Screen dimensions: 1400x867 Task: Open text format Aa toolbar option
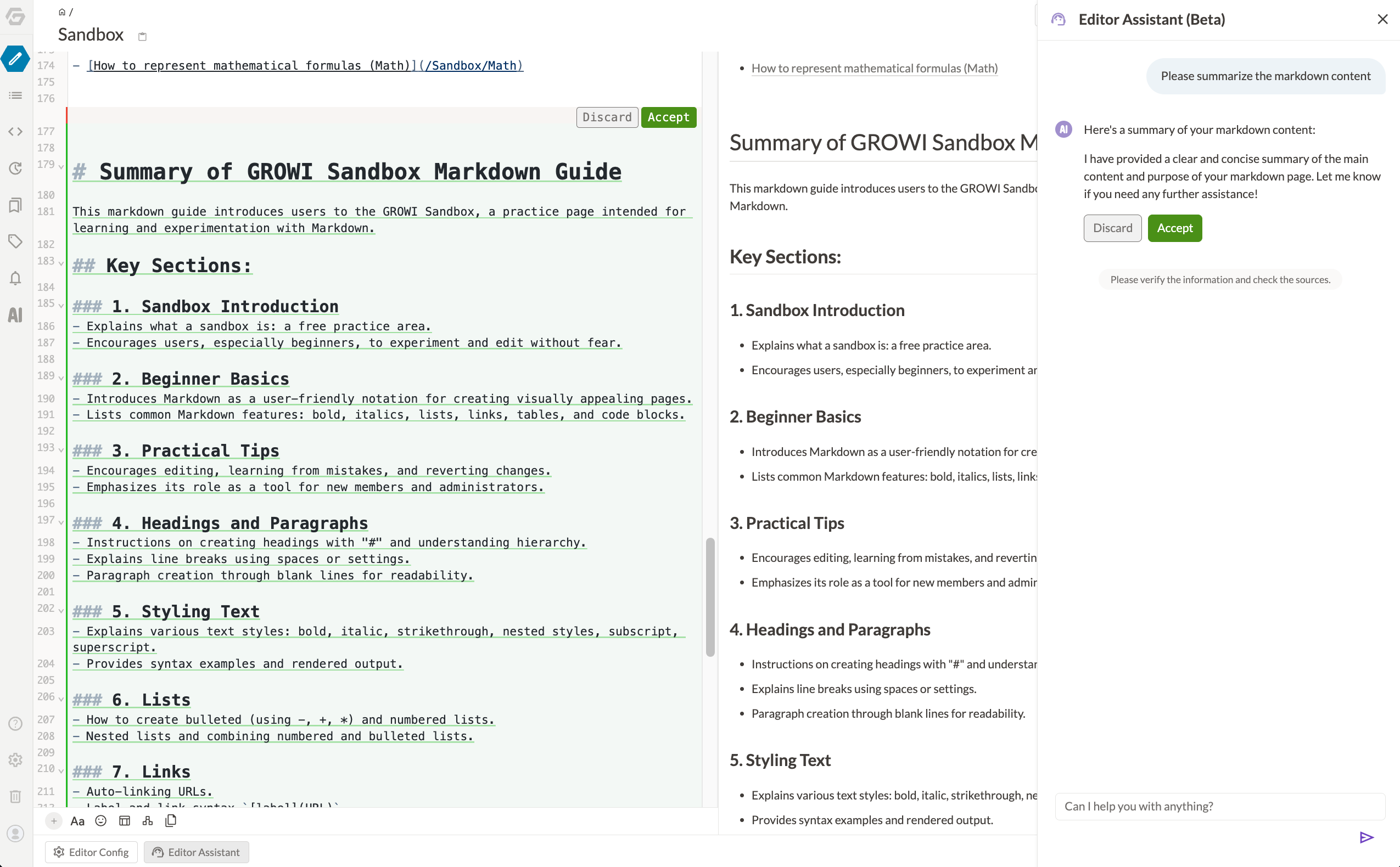tap(77, 820)
